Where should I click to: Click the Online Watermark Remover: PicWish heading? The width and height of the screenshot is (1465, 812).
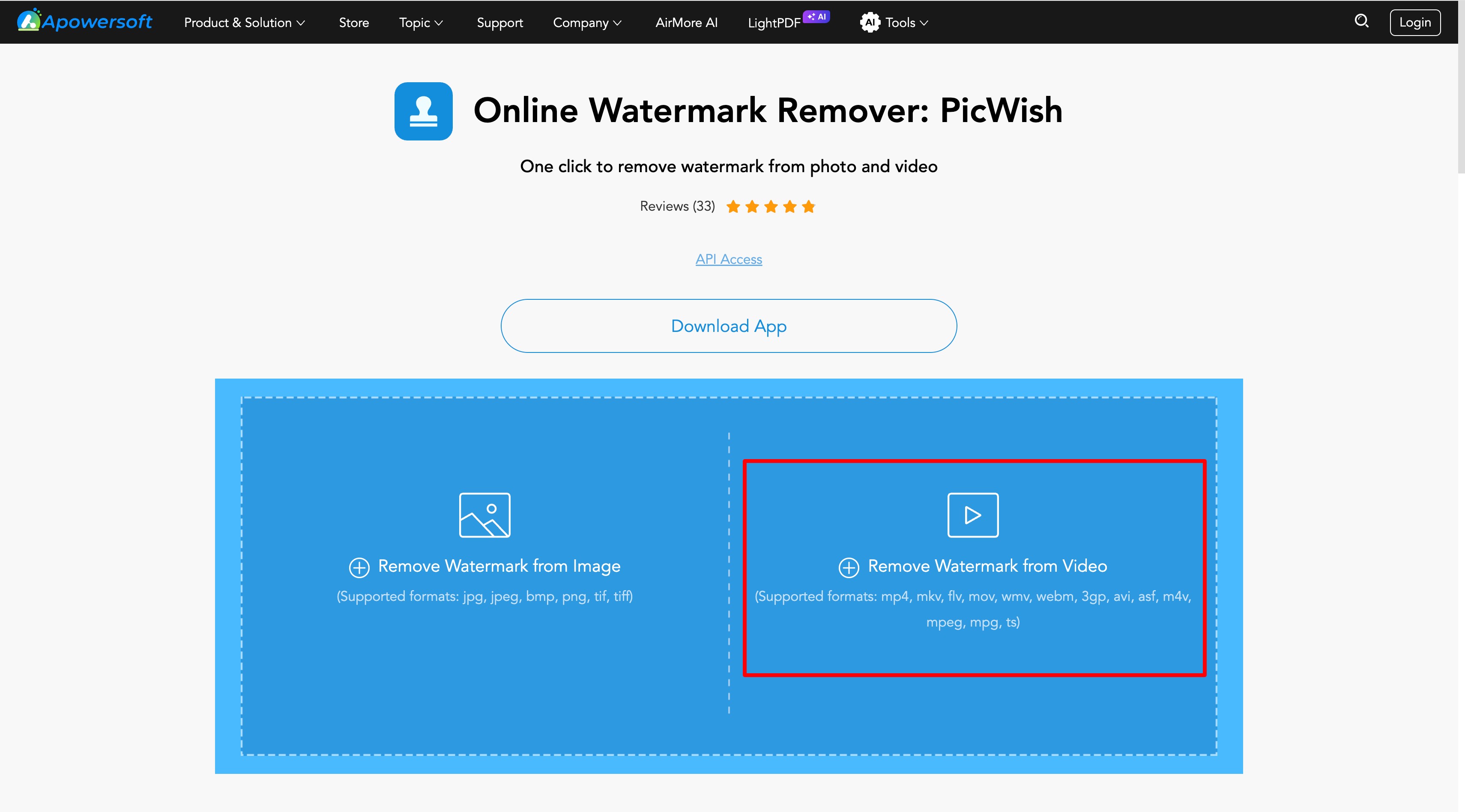point(768,110)
